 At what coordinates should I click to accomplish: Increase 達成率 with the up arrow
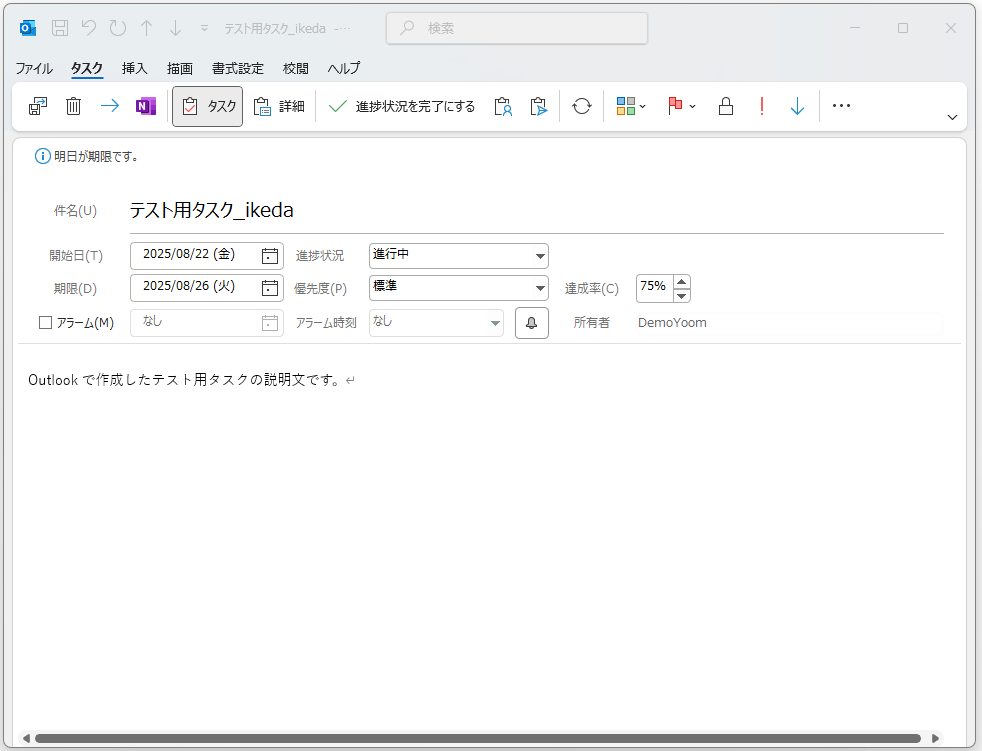(682, 282)
